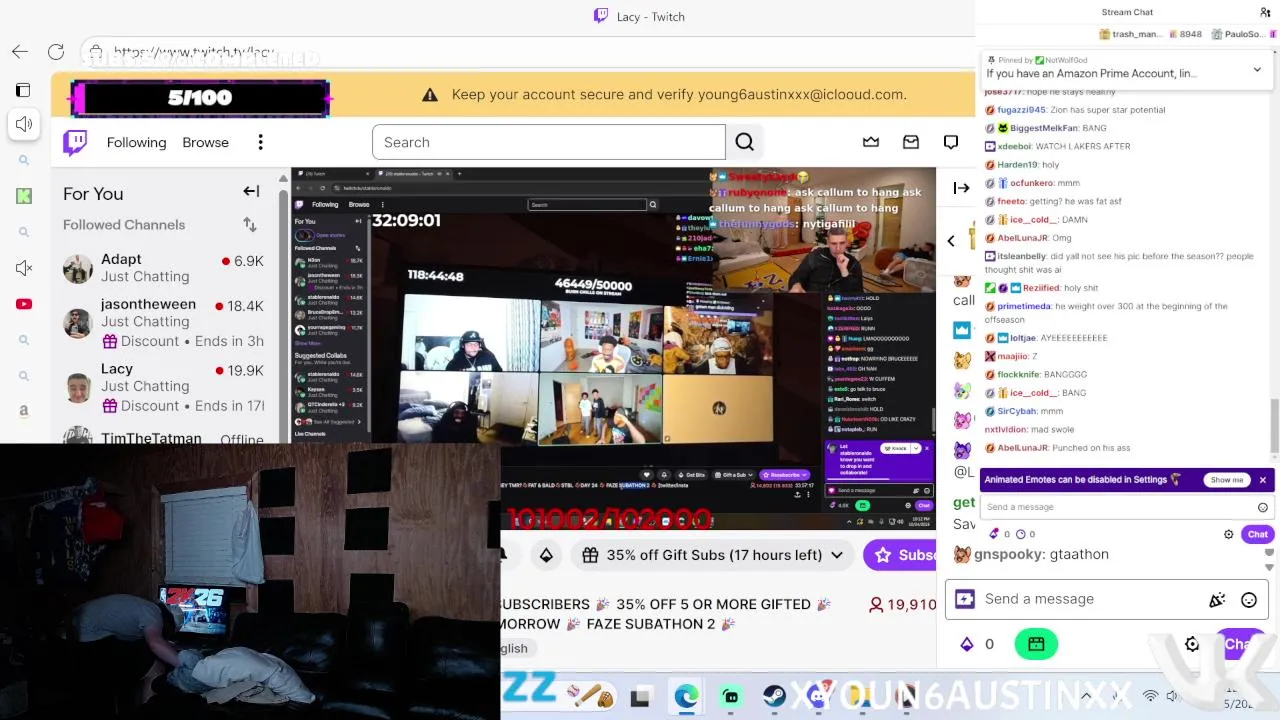1280x720 pixels.
Task: Collapse the For You side navigation
Action: [x=251, y=191]
